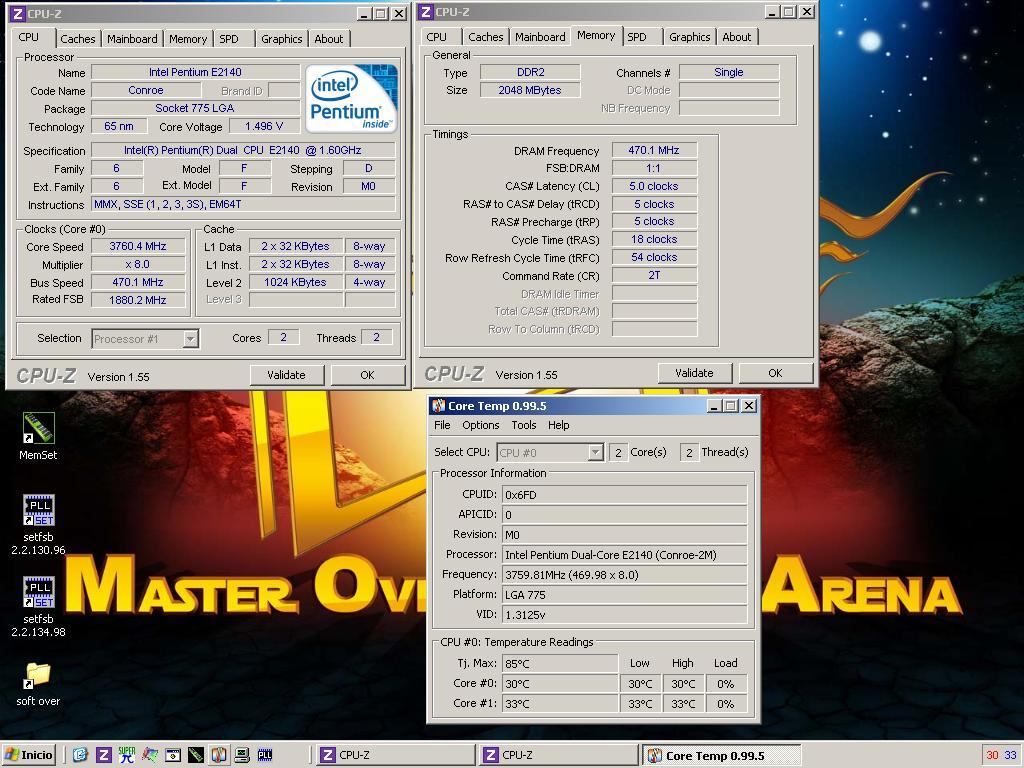
Task: Open About tab in left CPU-Z window
Action: click(x=328, y=39)
